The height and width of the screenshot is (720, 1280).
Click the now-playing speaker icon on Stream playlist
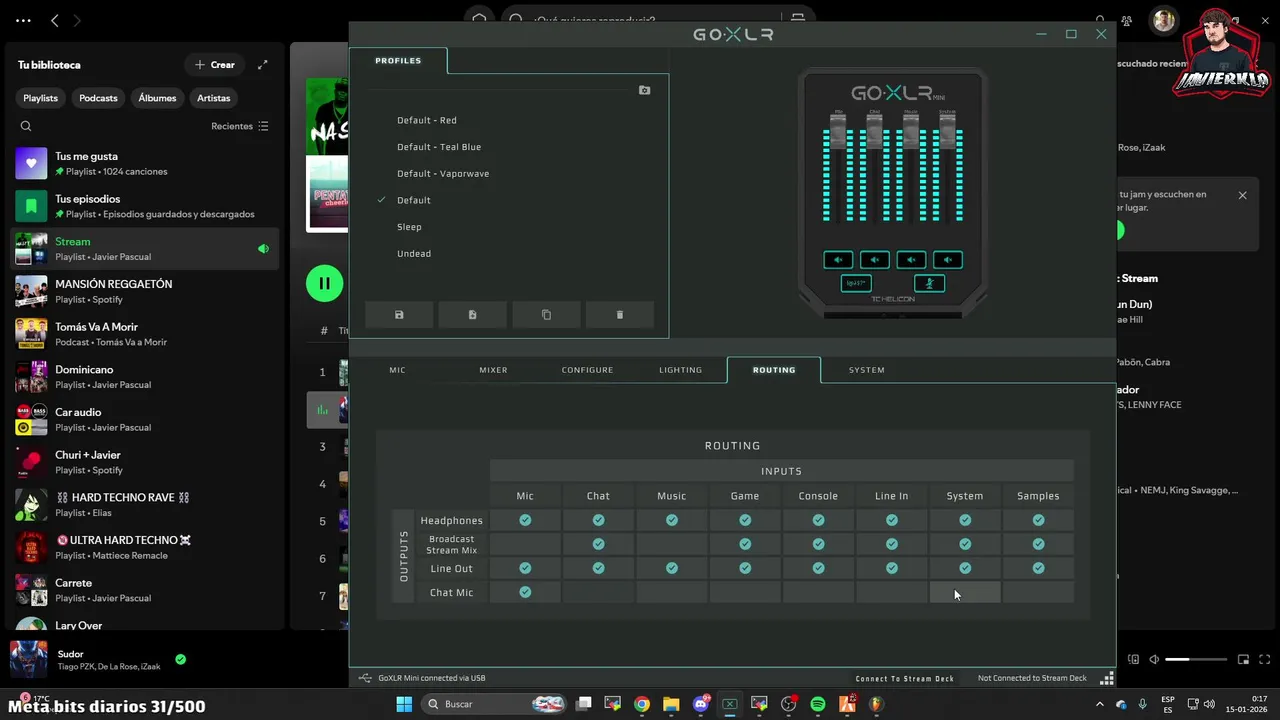tap(263, 249)
